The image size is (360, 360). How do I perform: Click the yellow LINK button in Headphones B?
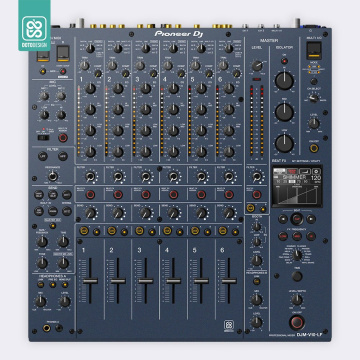pyautogui.click(x=256, y=281)
